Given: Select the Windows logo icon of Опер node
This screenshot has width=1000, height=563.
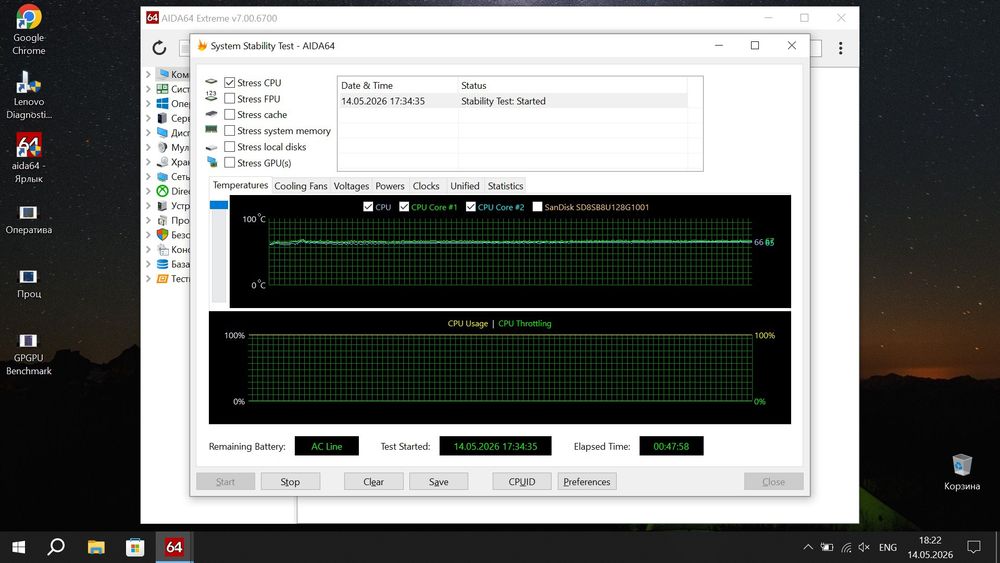Looking at the screenshot, I should [x=163, y=103].
